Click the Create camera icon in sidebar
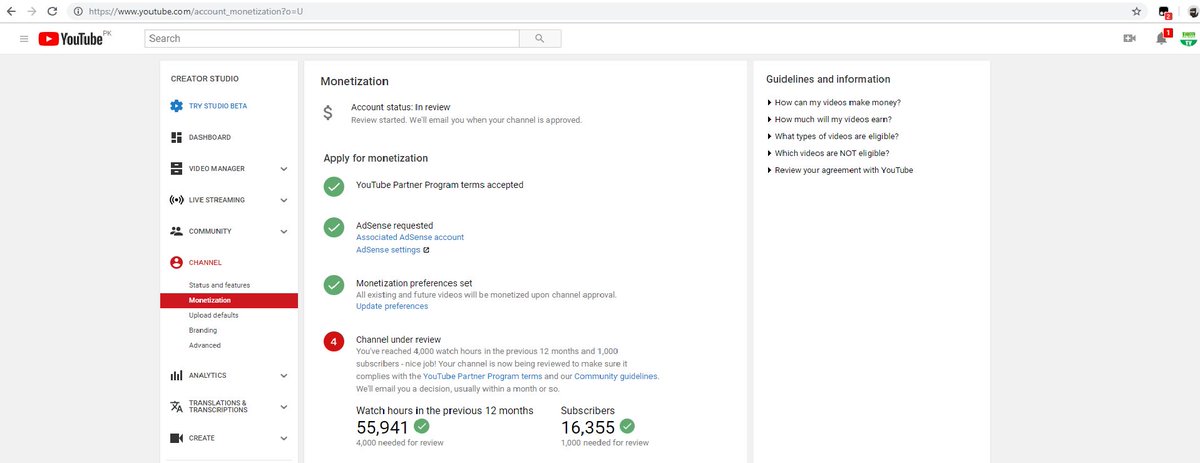This screenshot has width=1200, height=463. tap(176, 438)
